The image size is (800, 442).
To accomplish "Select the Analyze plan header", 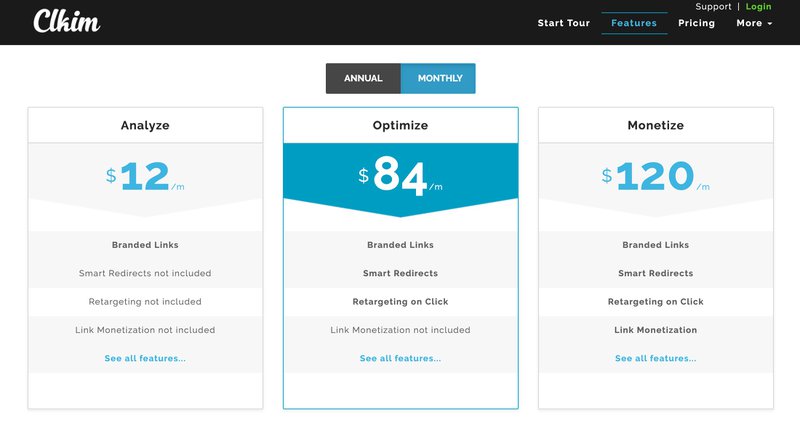I will tap(145, 125).
